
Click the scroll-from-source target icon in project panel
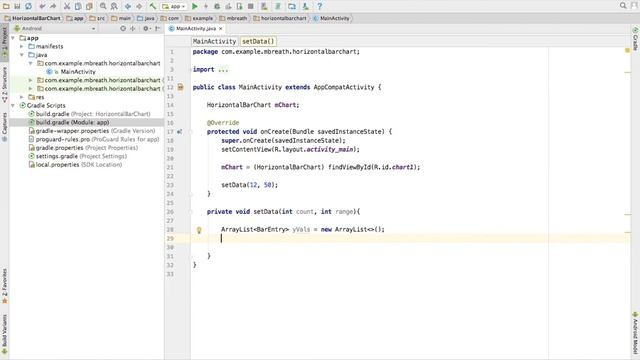123,29
